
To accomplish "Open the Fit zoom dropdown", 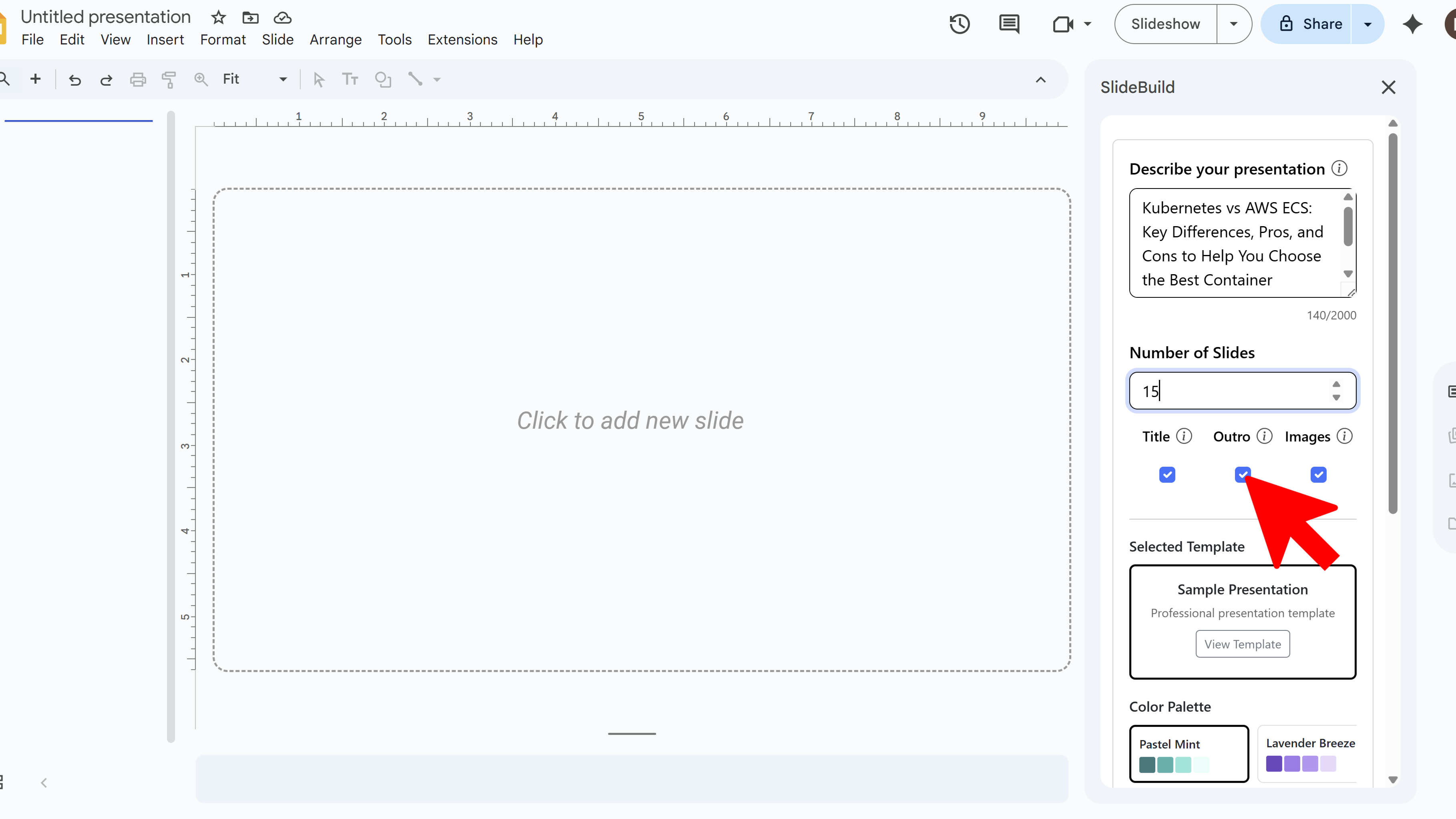I will 254,79.
